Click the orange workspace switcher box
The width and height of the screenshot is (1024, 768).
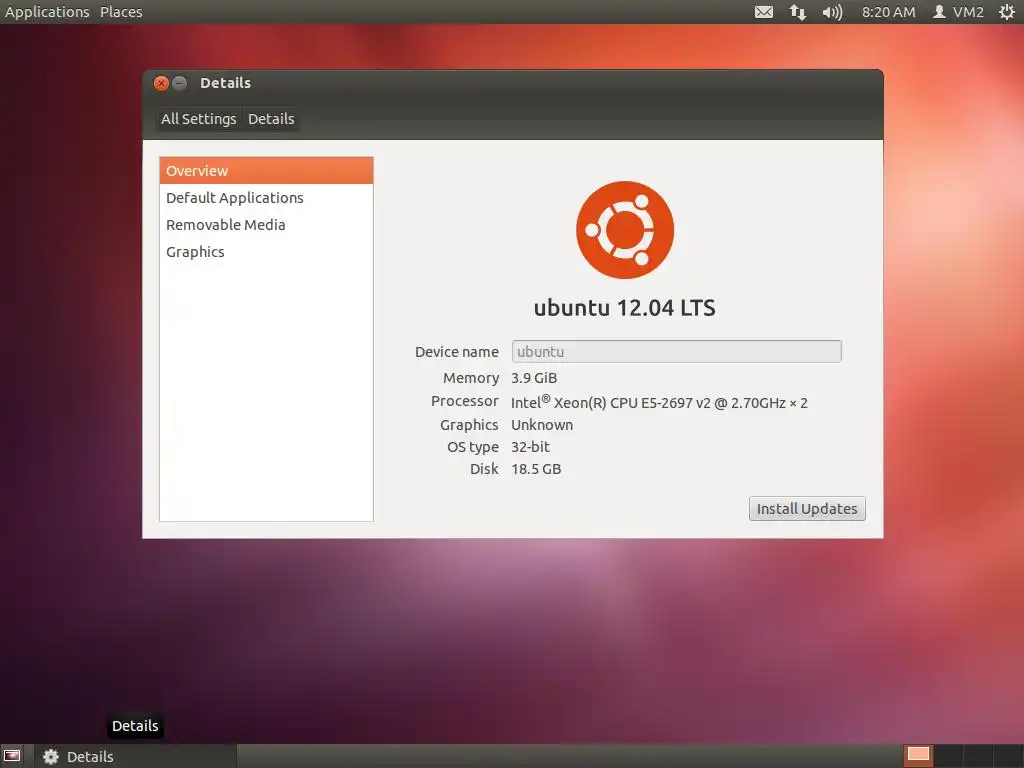pos(918,756)
